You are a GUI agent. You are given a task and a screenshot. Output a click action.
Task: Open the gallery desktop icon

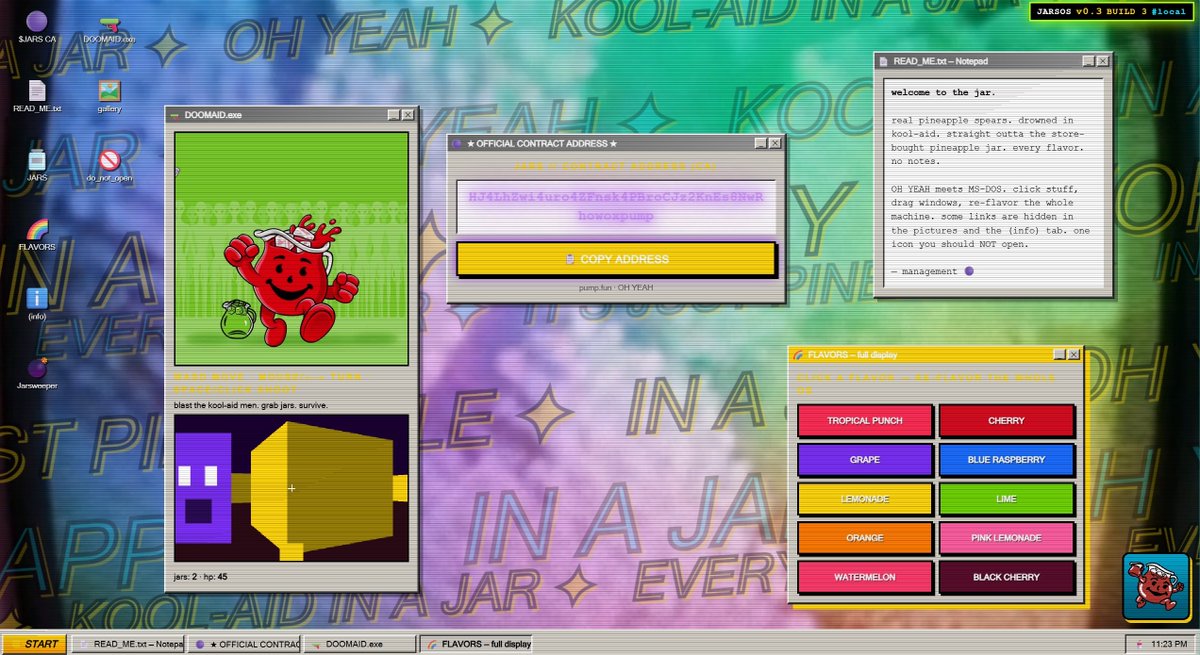click(110, 97)
